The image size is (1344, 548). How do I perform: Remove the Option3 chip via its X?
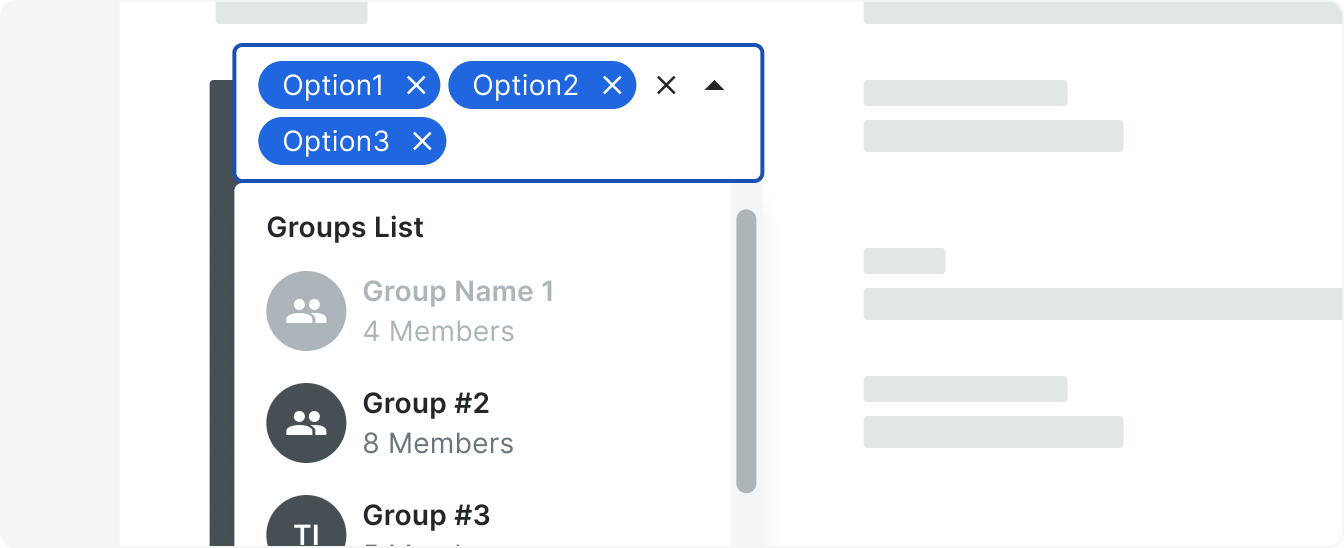pyautogui.click(x=422, y=142)
